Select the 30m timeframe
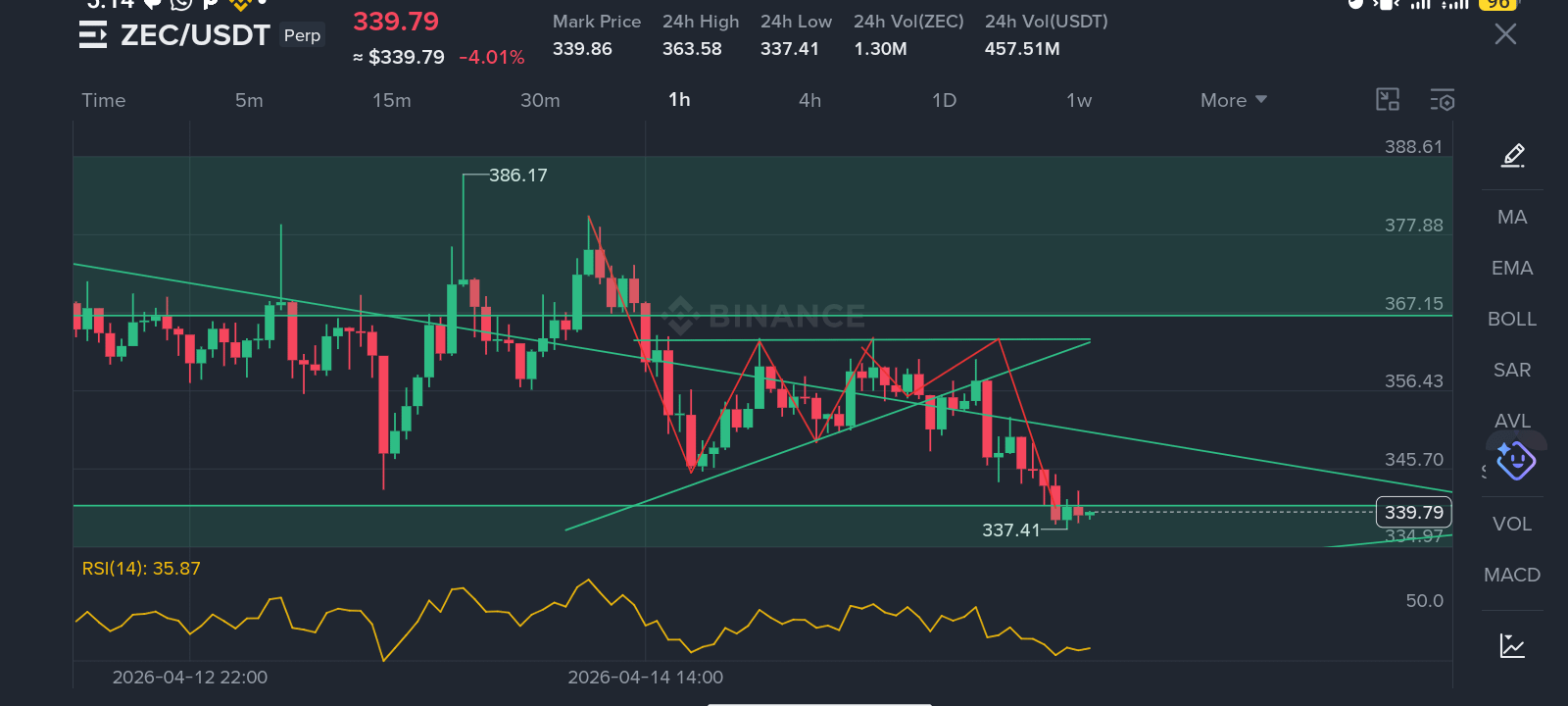Viewport: 1568px width, 706px height. [540, 100]
